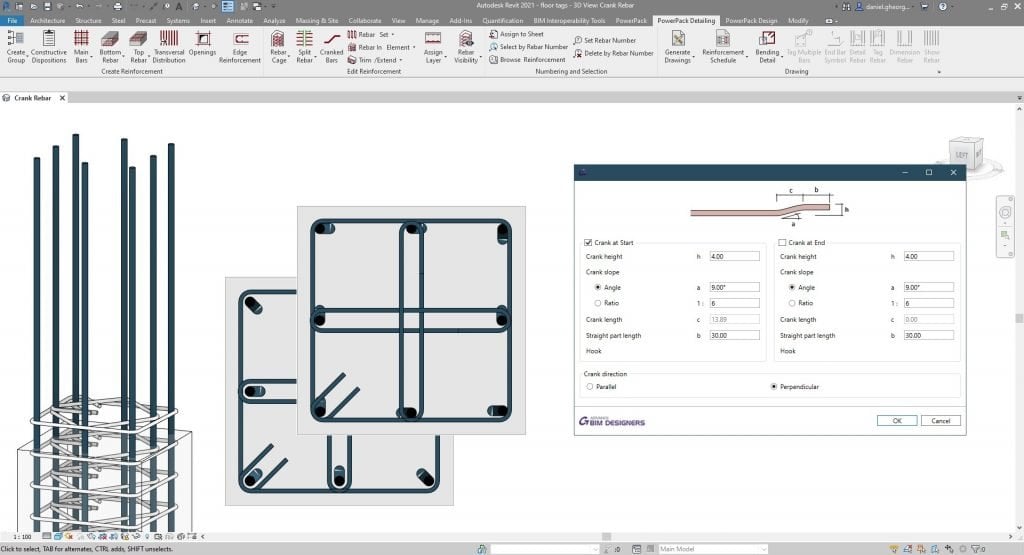The image size is (1024, 555).
Task: Click the selection filter icon in status bar
Action: tap(978, 549)
